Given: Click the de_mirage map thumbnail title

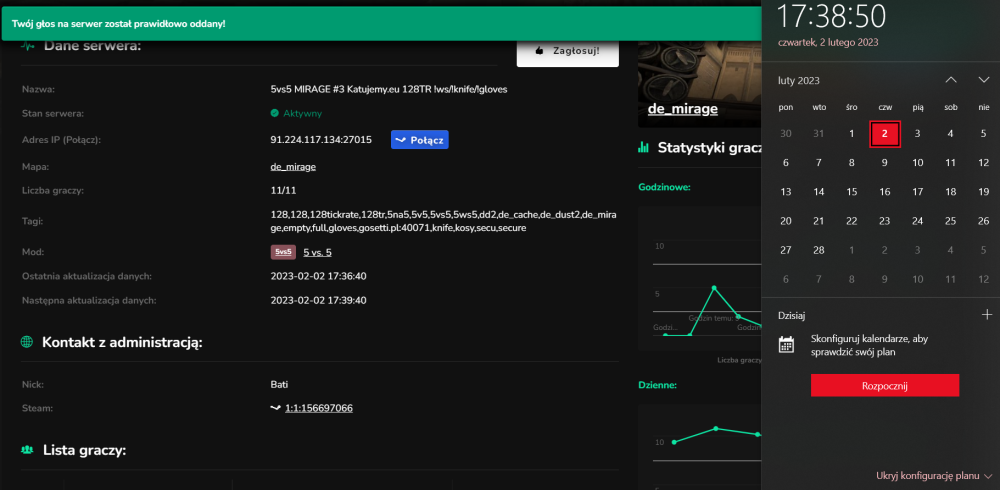Looking at the screenshot, I should point(682,109).
